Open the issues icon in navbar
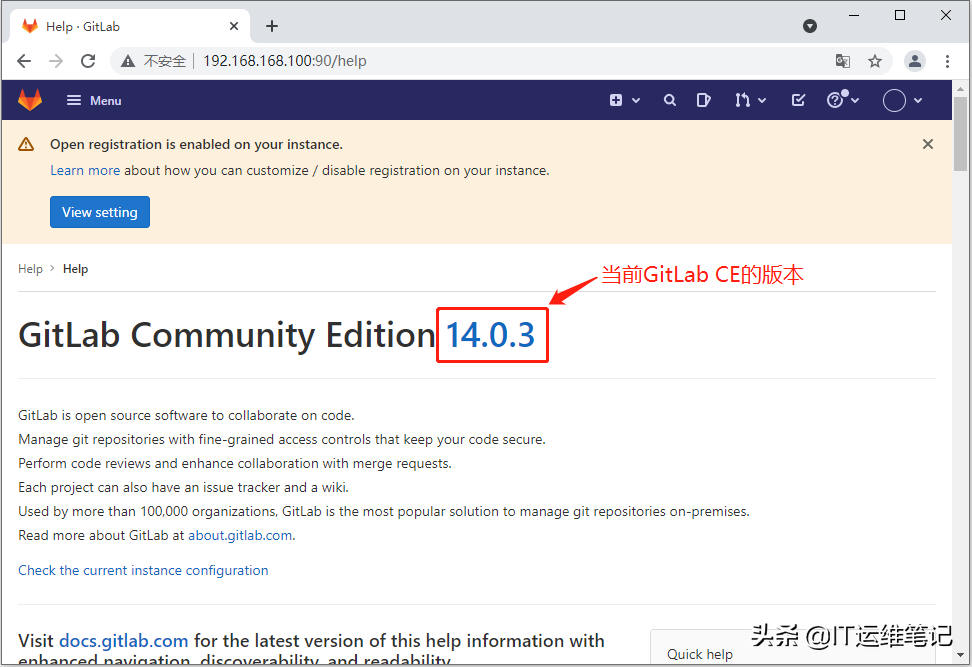Viewport: 972px width, 667px height. (x=703, y=100)
